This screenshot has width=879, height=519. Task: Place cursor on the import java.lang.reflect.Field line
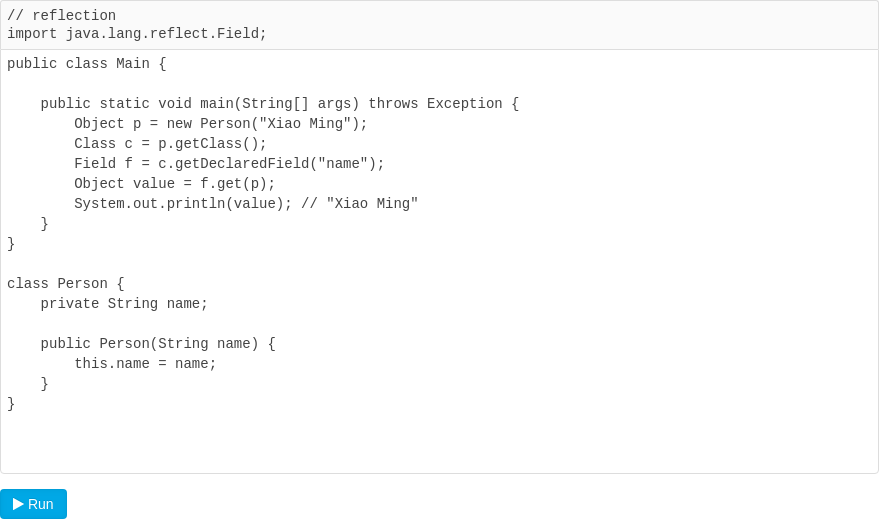(x=137, y=34)
